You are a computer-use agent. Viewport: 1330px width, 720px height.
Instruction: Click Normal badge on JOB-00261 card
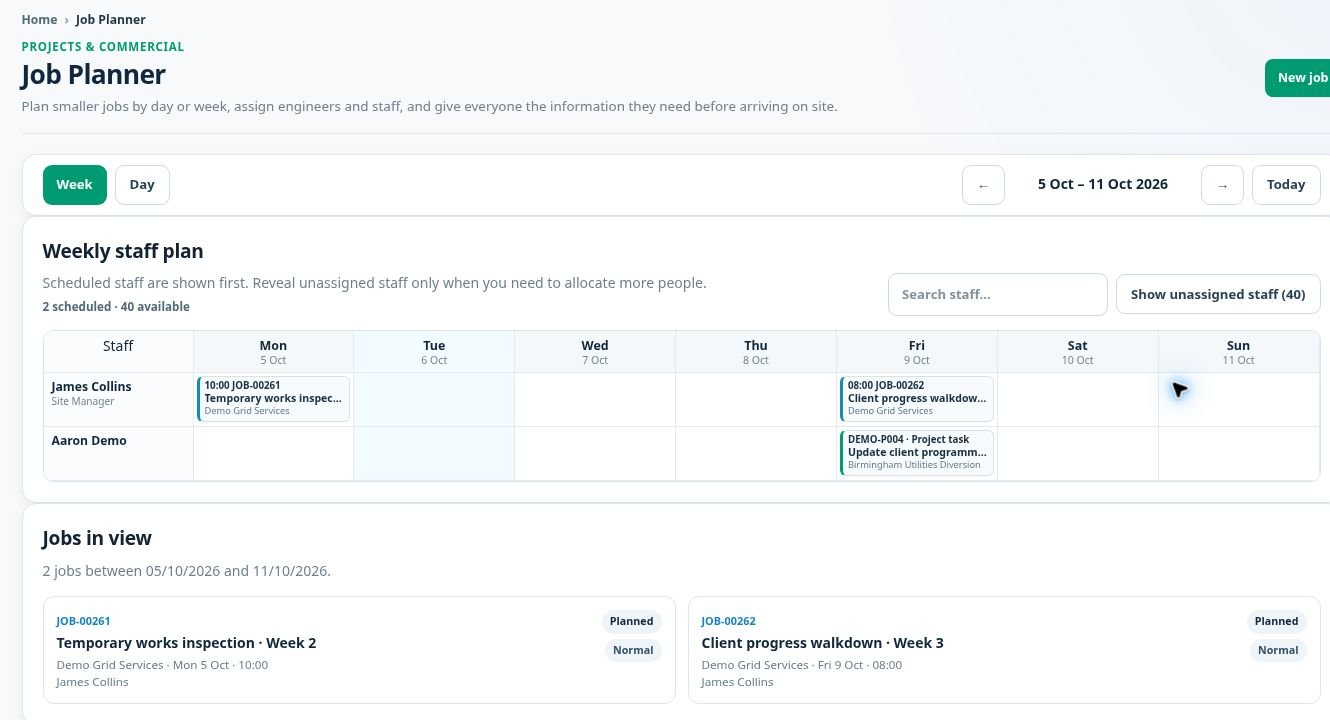(633, 650)
